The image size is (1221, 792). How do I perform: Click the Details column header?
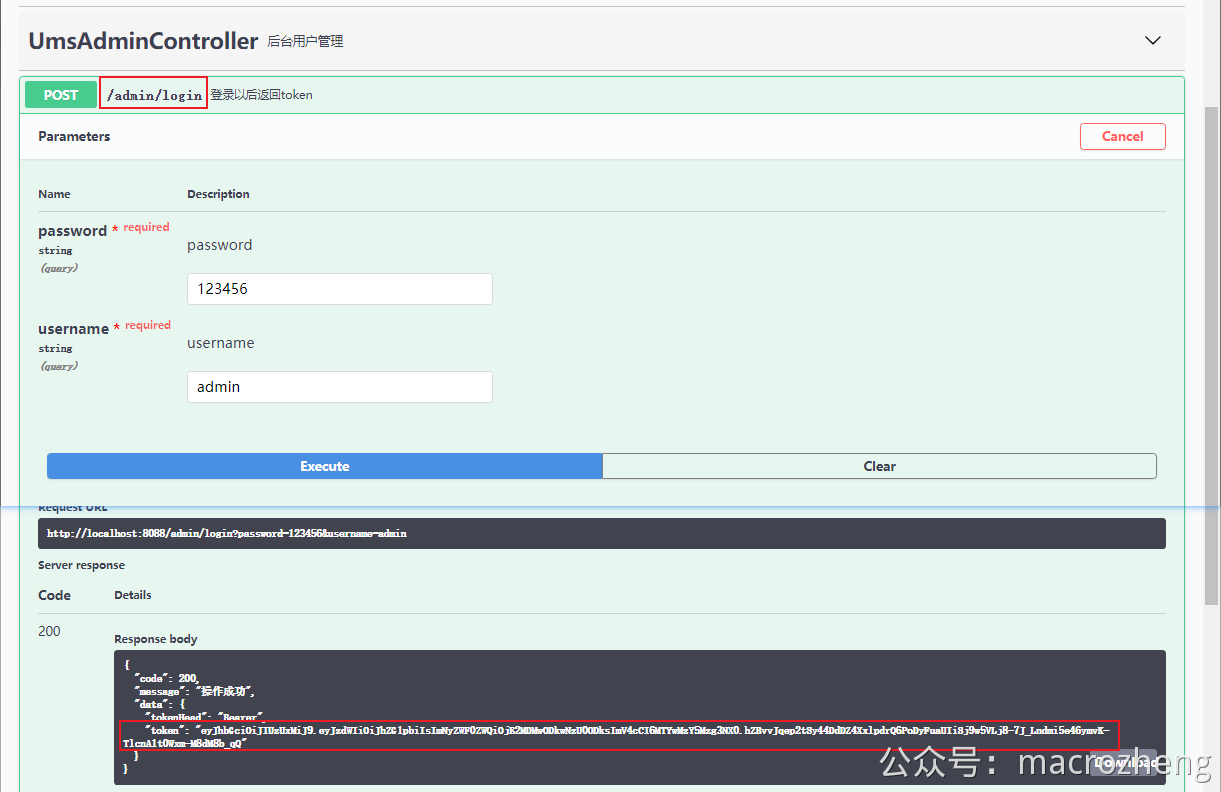133,595
